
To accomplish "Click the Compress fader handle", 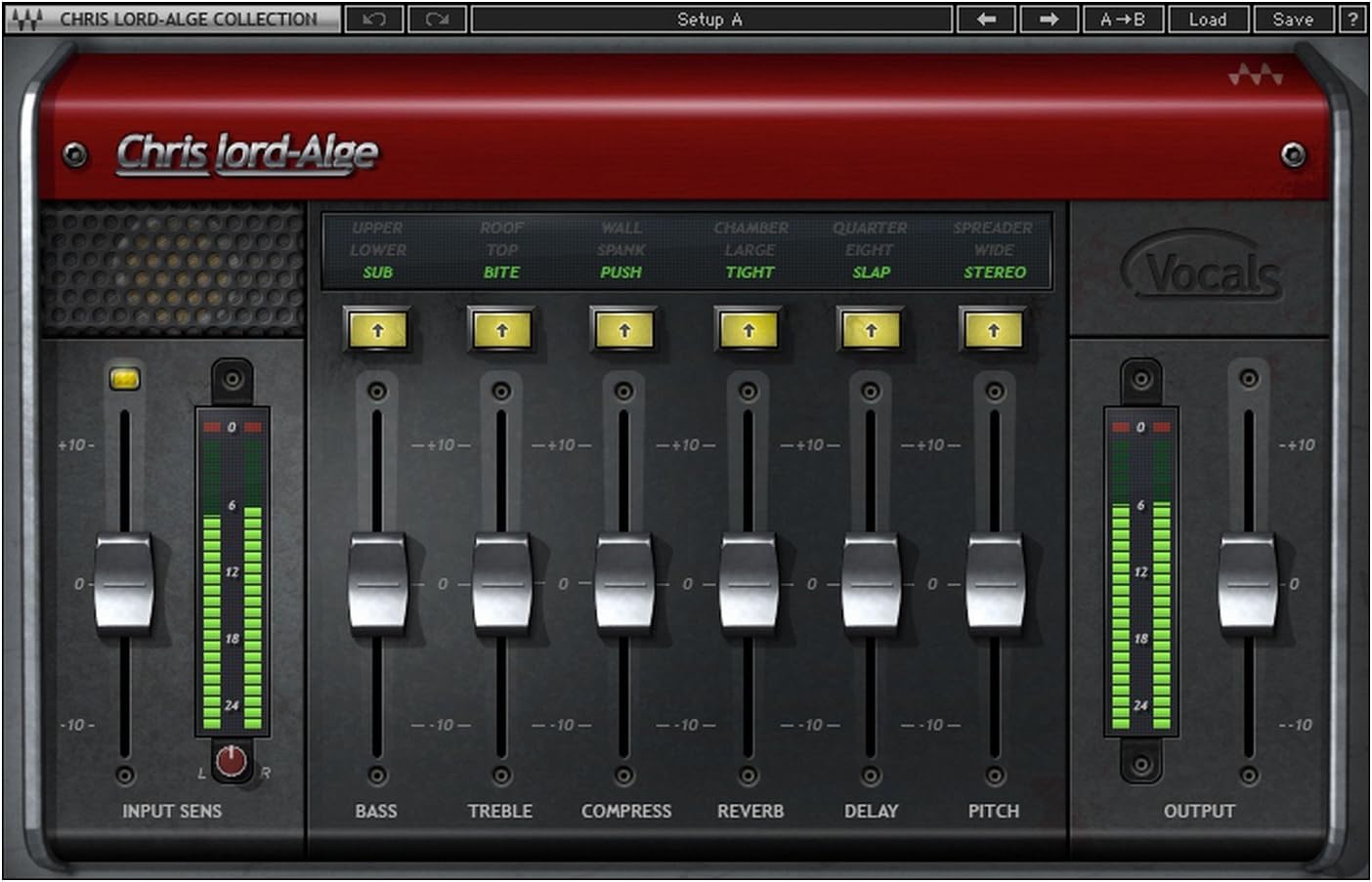I will (625, 582).
